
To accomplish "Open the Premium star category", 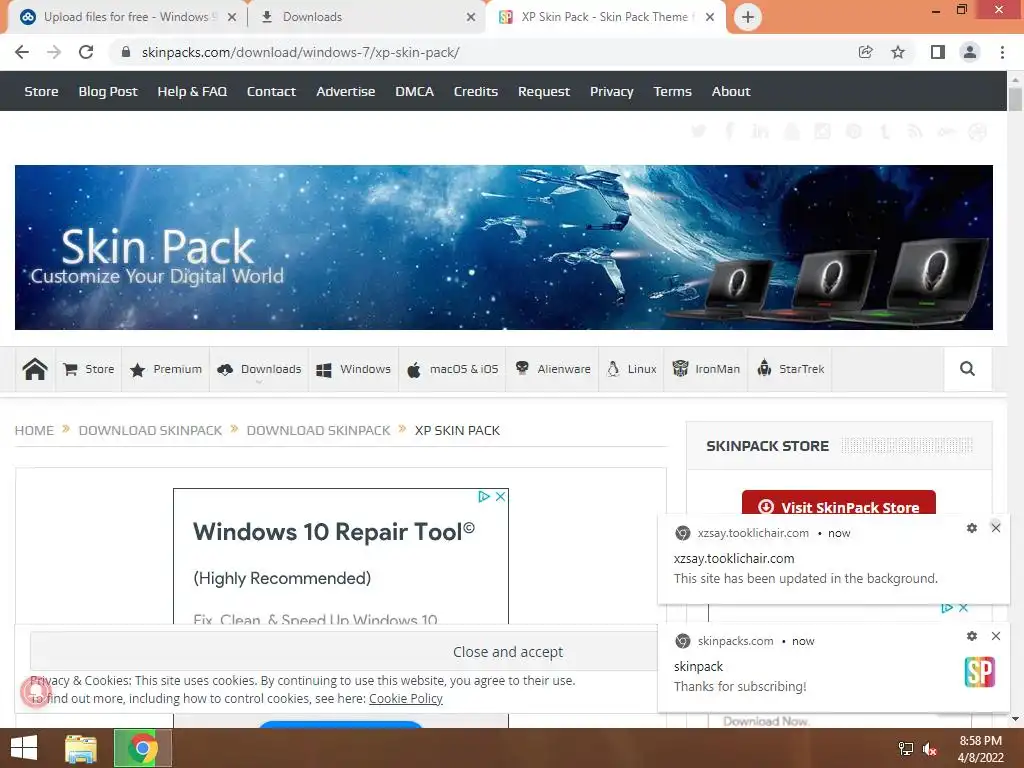I will pos(165,369).
